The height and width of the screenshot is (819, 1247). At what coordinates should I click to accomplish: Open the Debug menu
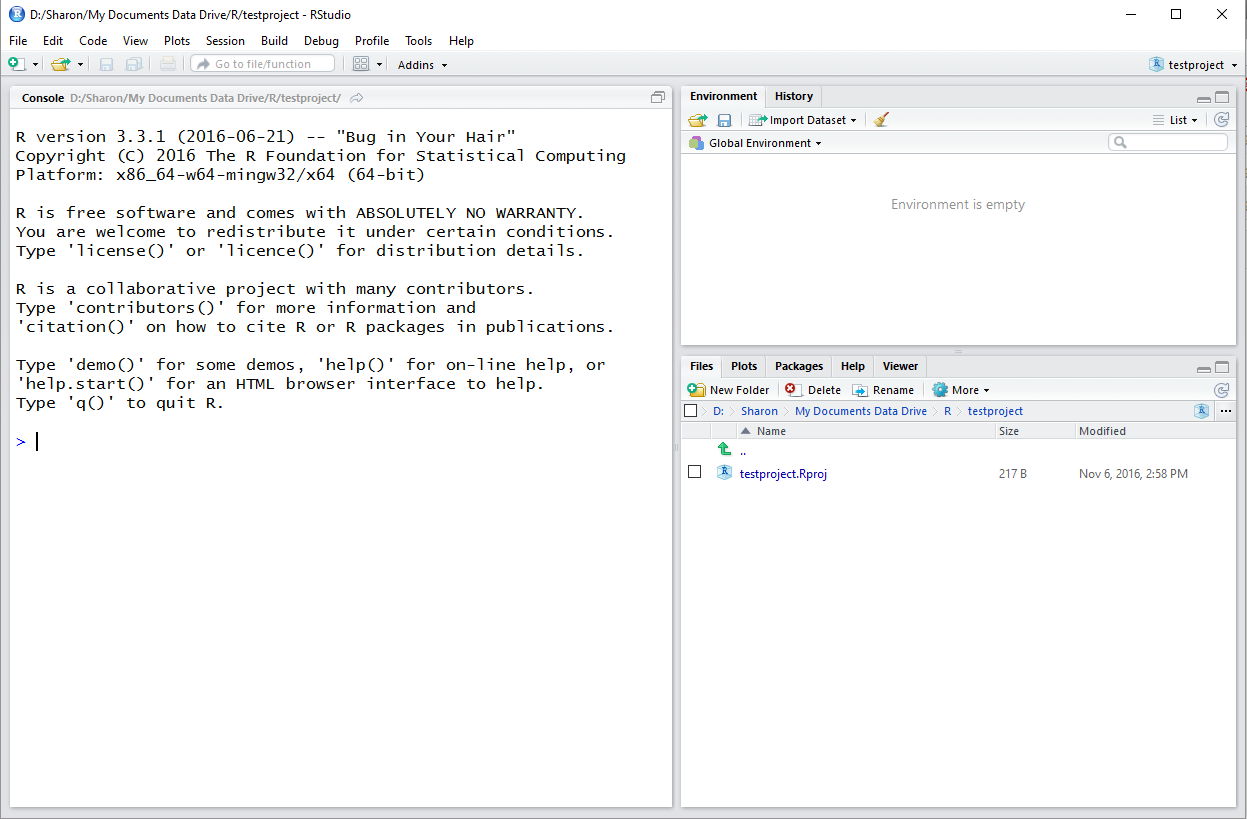pyautogui.click(x=321, y=41)
